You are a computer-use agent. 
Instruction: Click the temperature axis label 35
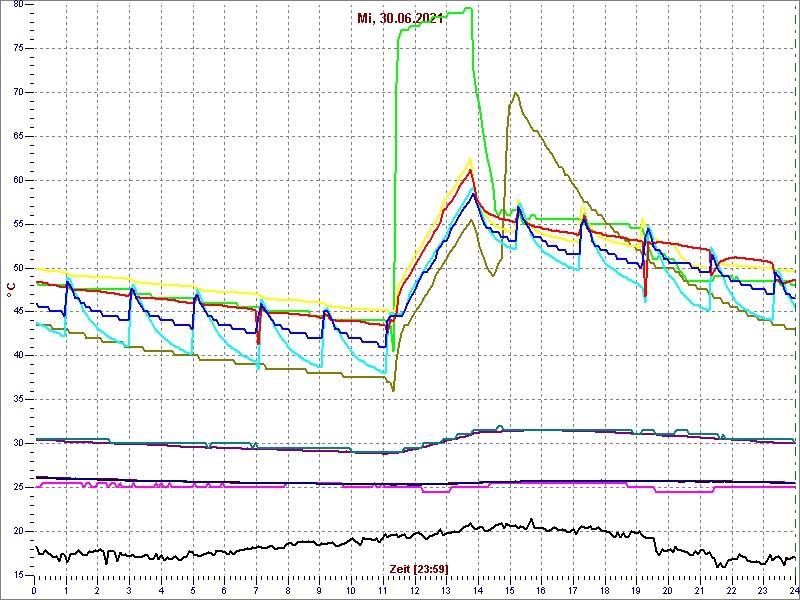pos(16,399)
